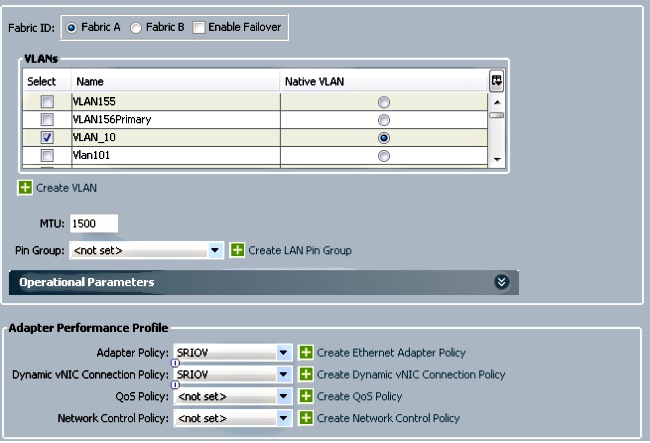Click the MTU input field
The image size is (650, 443).
(94, 223)
